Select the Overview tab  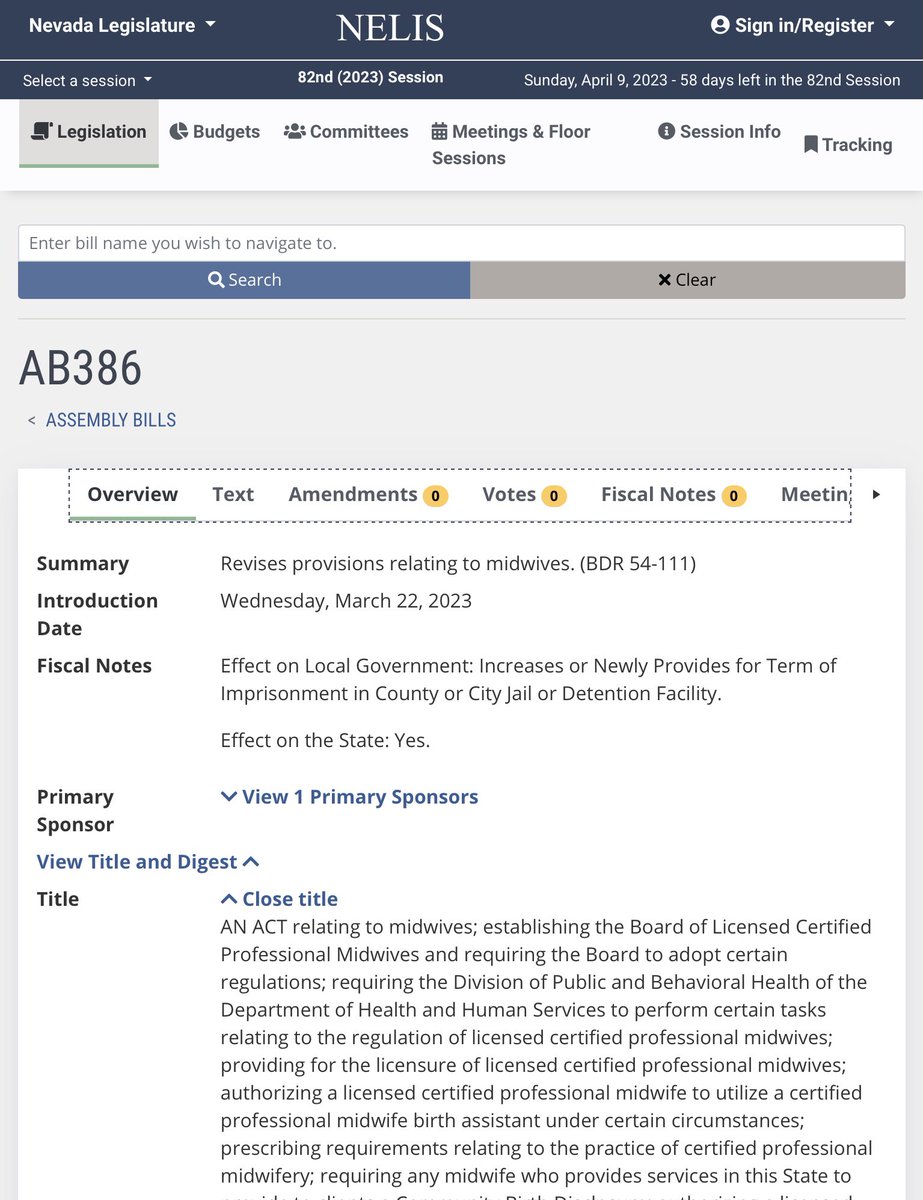(x=133, y=494)
